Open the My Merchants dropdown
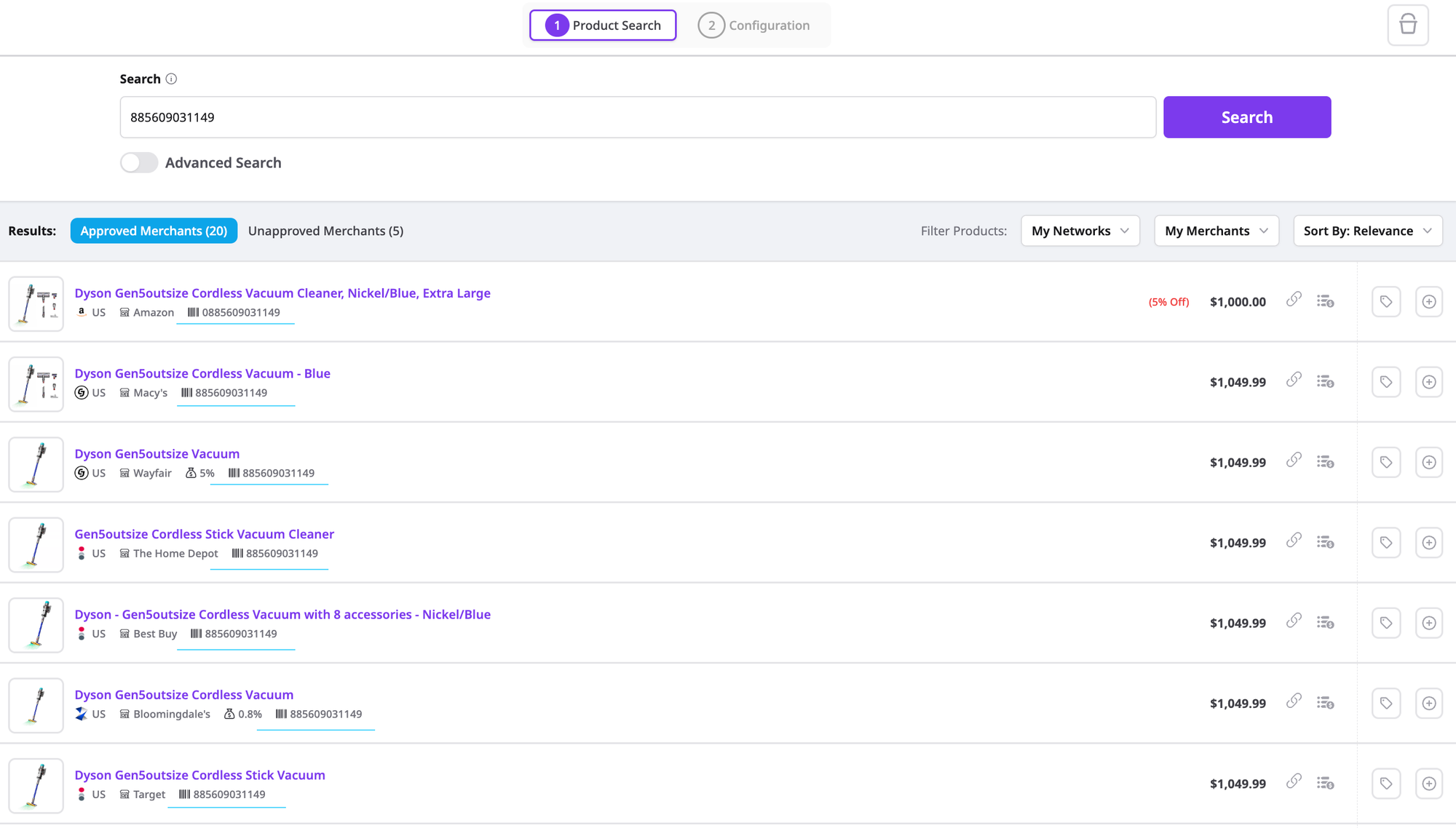 1216,231
